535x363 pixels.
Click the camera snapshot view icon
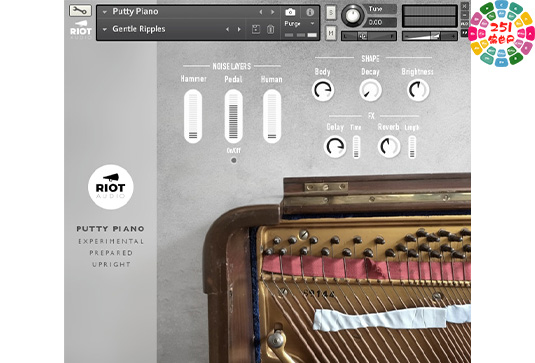coord(290,12)
